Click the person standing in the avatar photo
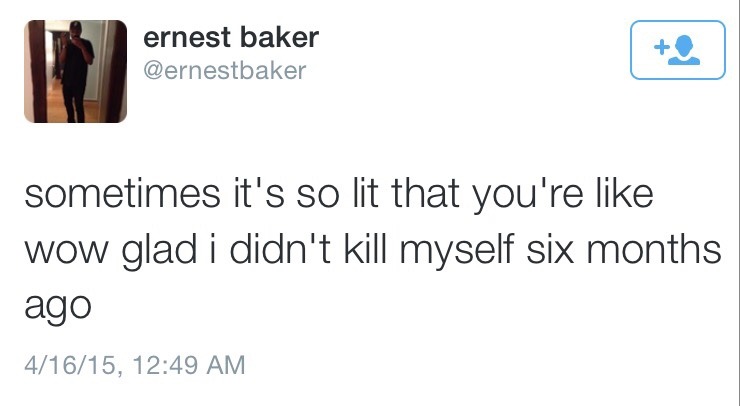 coord(75,71)
